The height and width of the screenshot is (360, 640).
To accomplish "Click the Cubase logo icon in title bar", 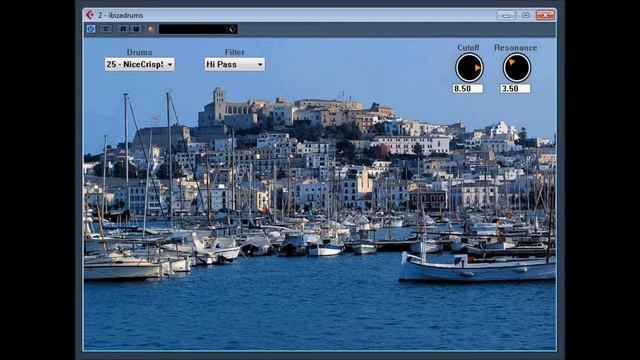I will click(x=90, y=15).
